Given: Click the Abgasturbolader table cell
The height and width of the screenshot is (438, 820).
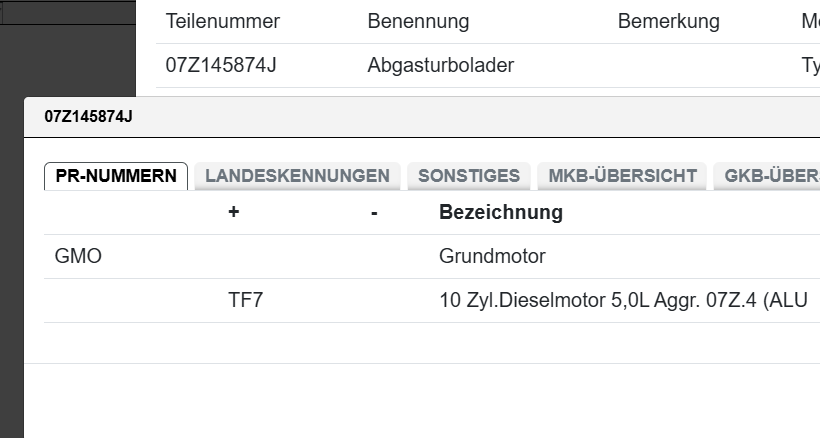Looking at the screenshot, I should tap(440, 66).
